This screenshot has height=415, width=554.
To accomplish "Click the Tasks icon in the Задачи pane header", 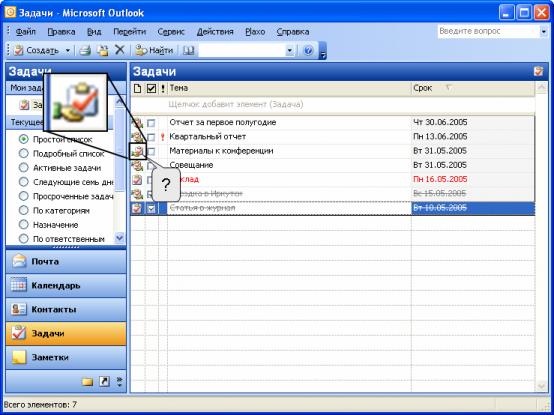I will coord(538,71).
